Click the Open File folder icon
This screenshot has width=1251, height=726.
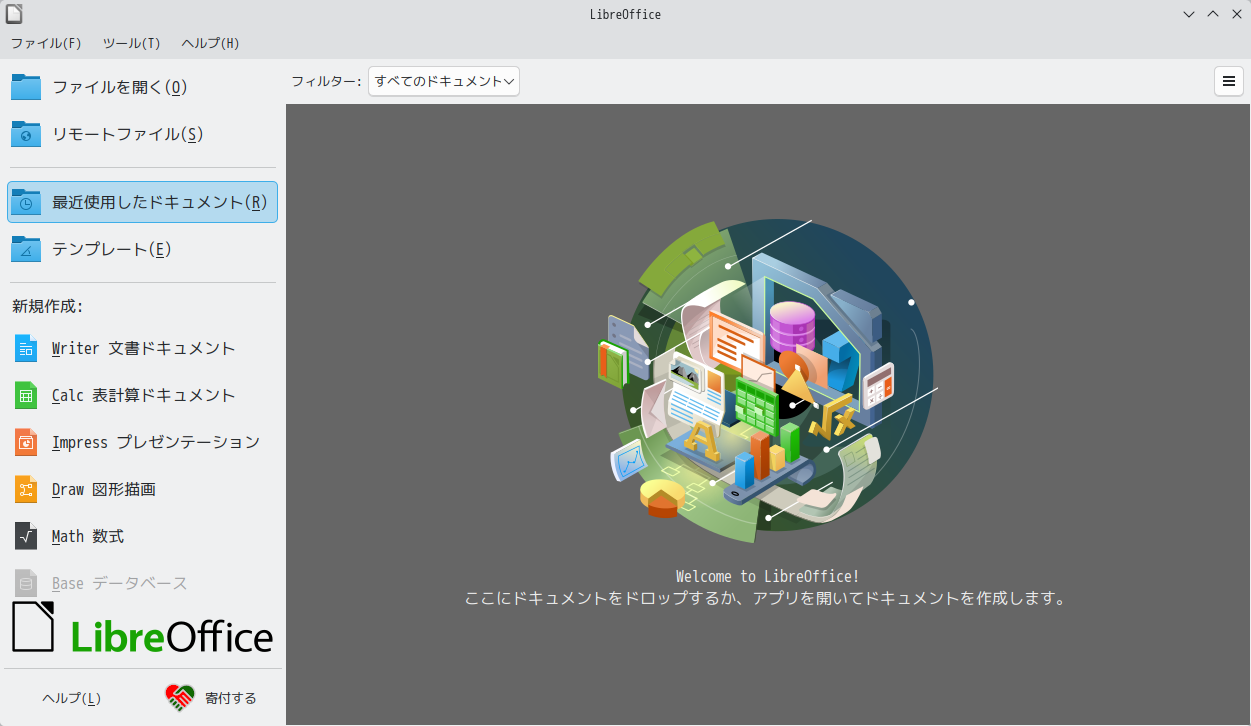click(26, 87)
